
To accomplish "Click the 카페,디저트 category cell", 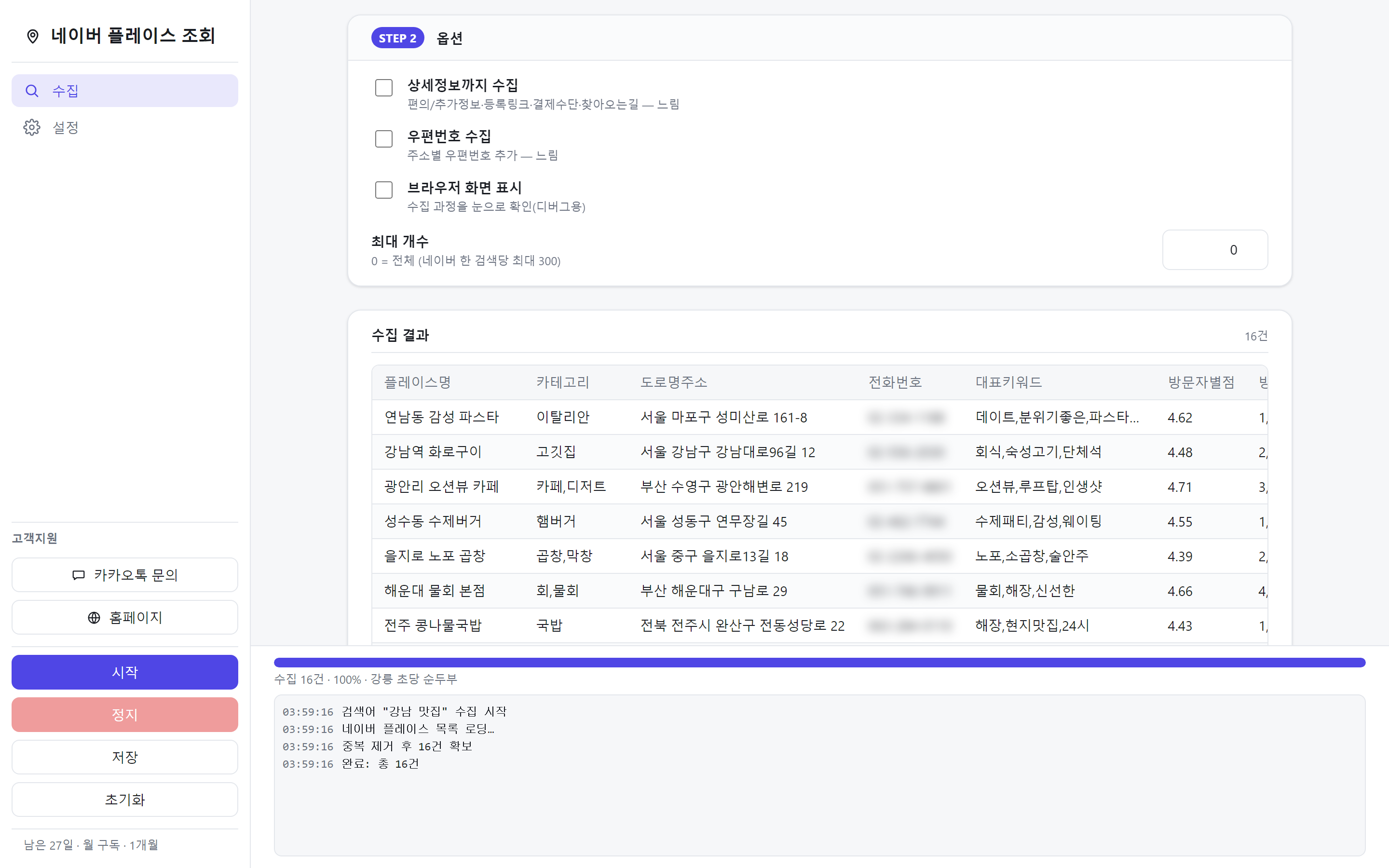I will 571,487.
